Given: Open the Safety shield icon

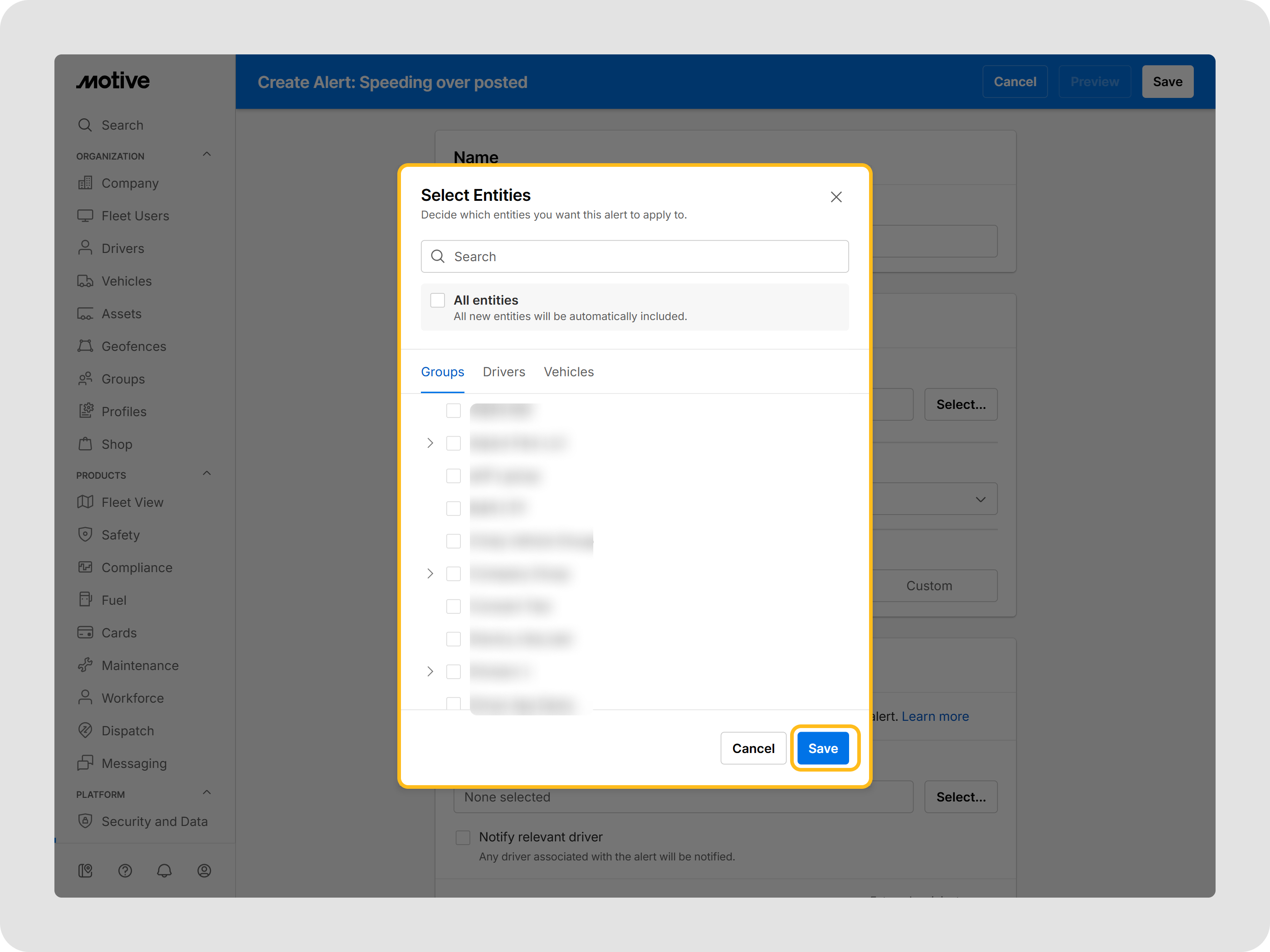Looking at the screenshot, I should click(x=85, y=534).
